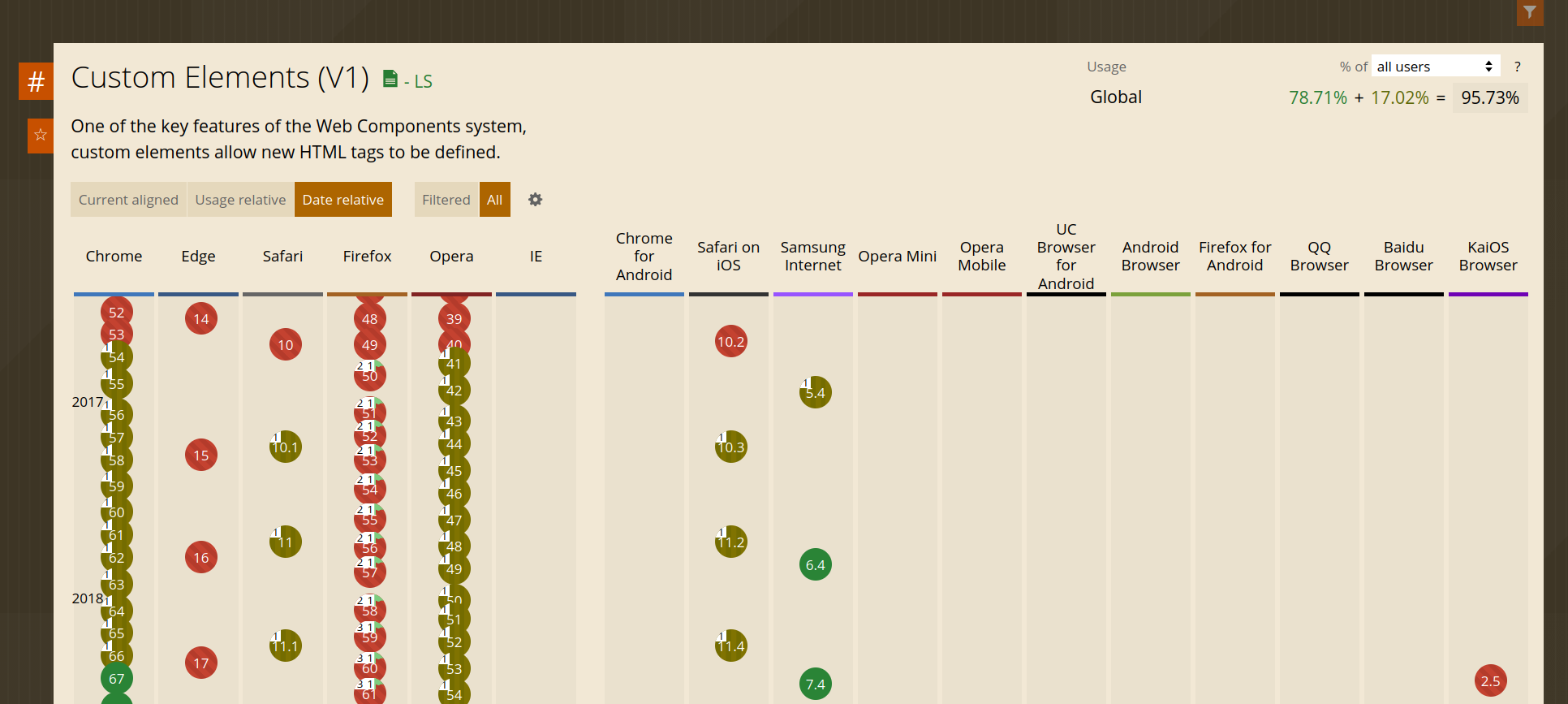Select Firefox version 48 bubble
This screenshot has height=704, width=1568.
click(370, 319)
